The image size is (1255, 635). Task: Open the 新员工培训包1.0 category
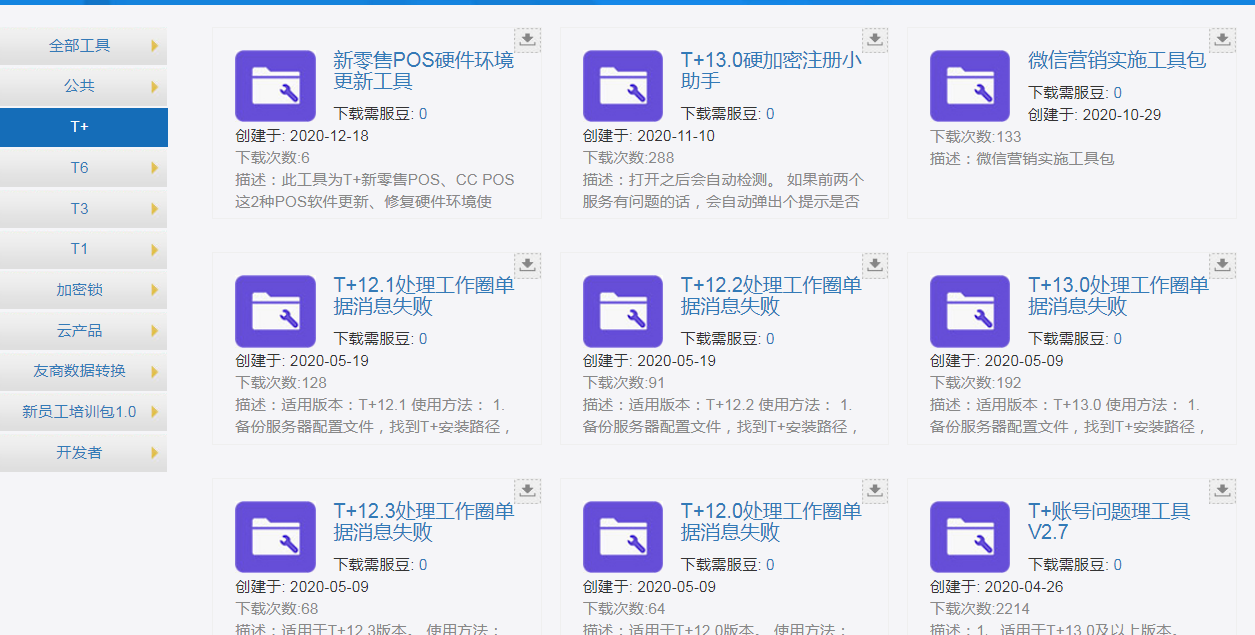[83, 412]
